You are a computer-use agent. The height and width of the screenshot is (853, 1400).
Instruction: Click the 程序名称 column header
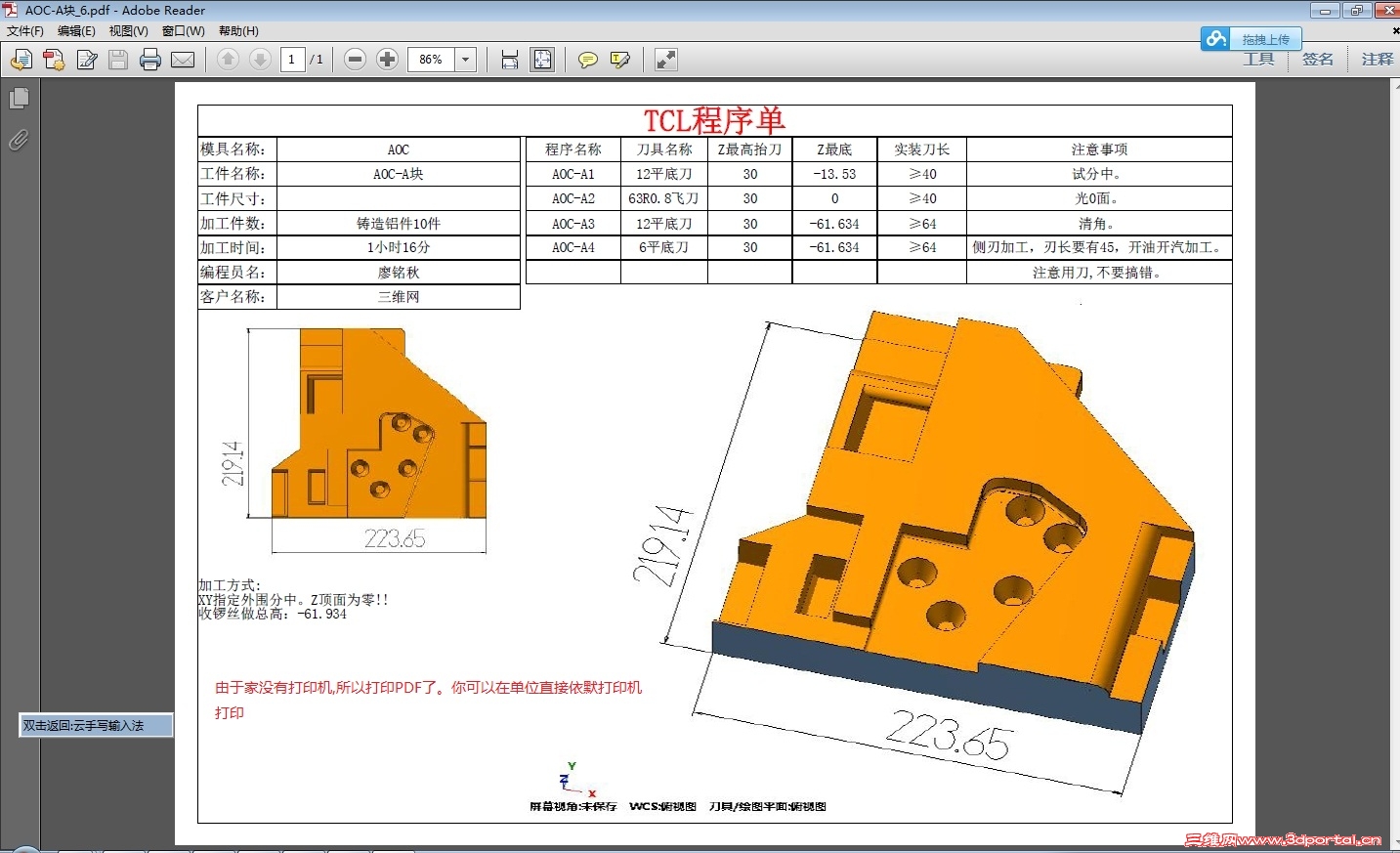coord(573,149)
